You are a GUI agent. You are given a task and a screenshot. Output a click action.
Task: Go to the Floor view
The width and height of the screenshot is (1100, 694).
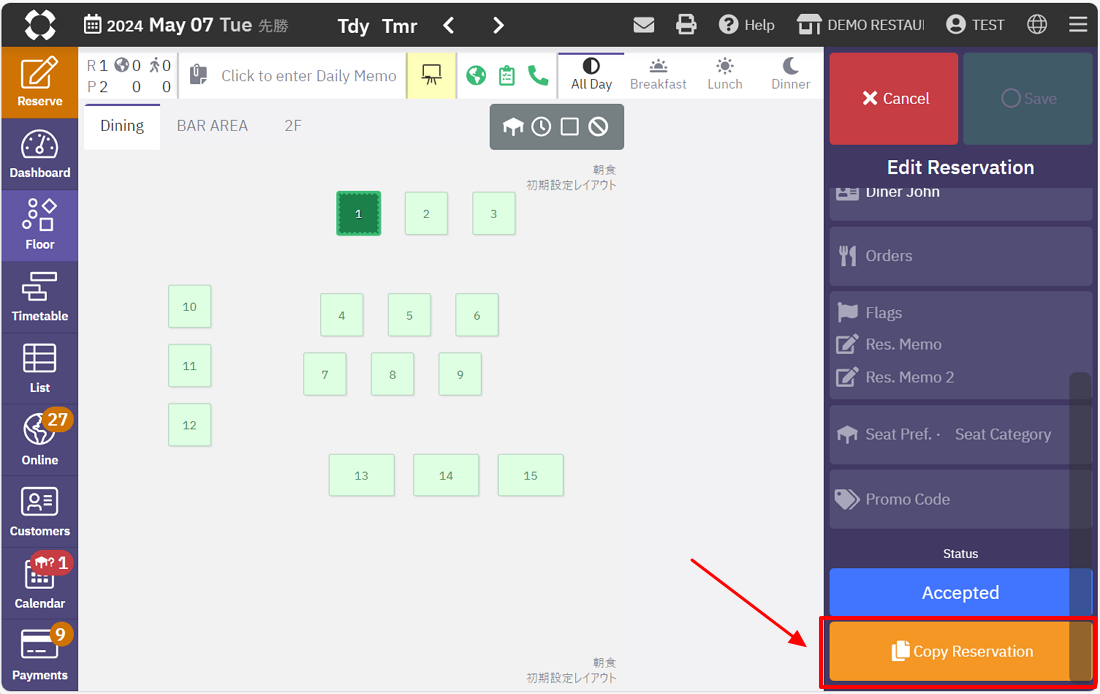click(x=39, y=225)
